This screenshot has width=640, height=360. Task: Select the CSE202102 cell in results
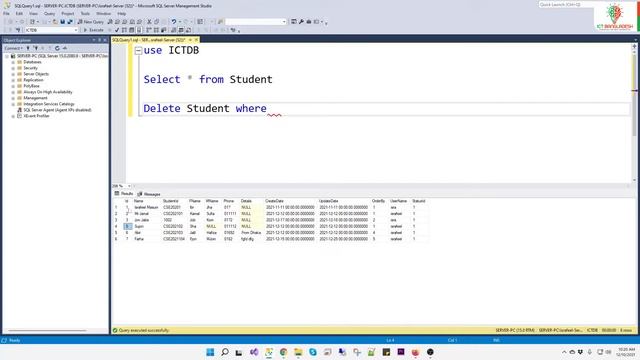173,226
